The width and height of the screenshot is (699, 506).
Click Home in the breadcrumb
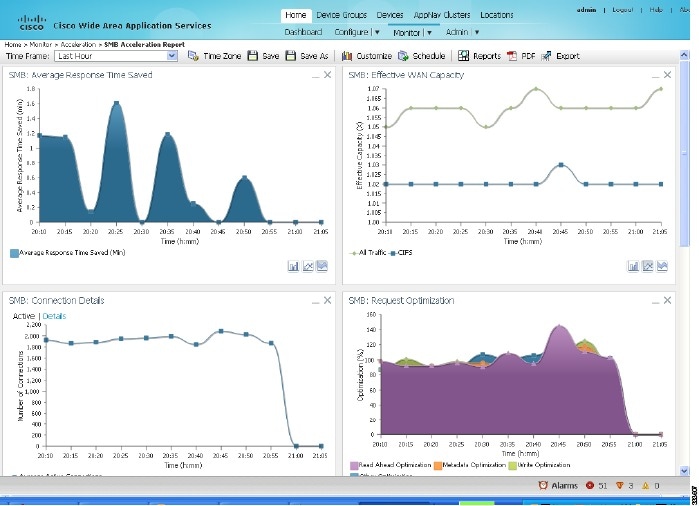pyautogui.click(x=12, y=45)
